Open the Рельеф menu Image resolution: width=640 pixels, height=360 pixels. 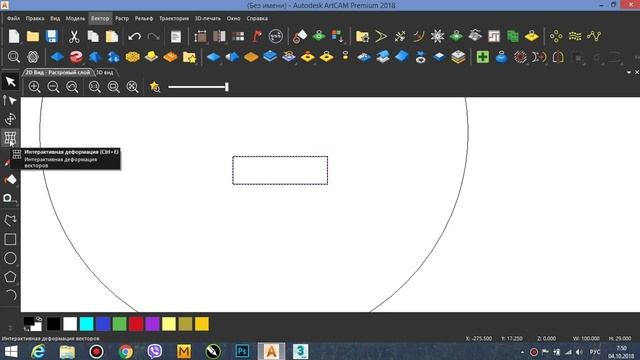(x=144, y=18)
